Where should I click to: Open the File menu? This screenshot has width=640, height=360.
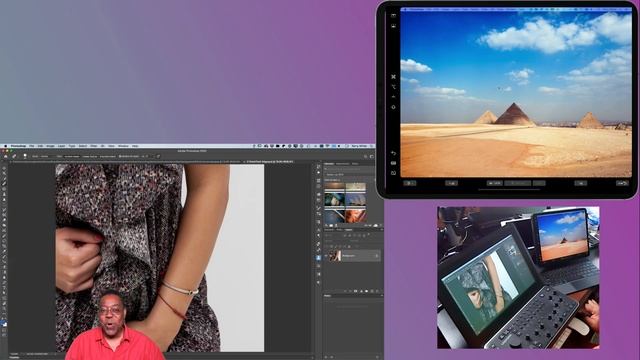[31, 146]
